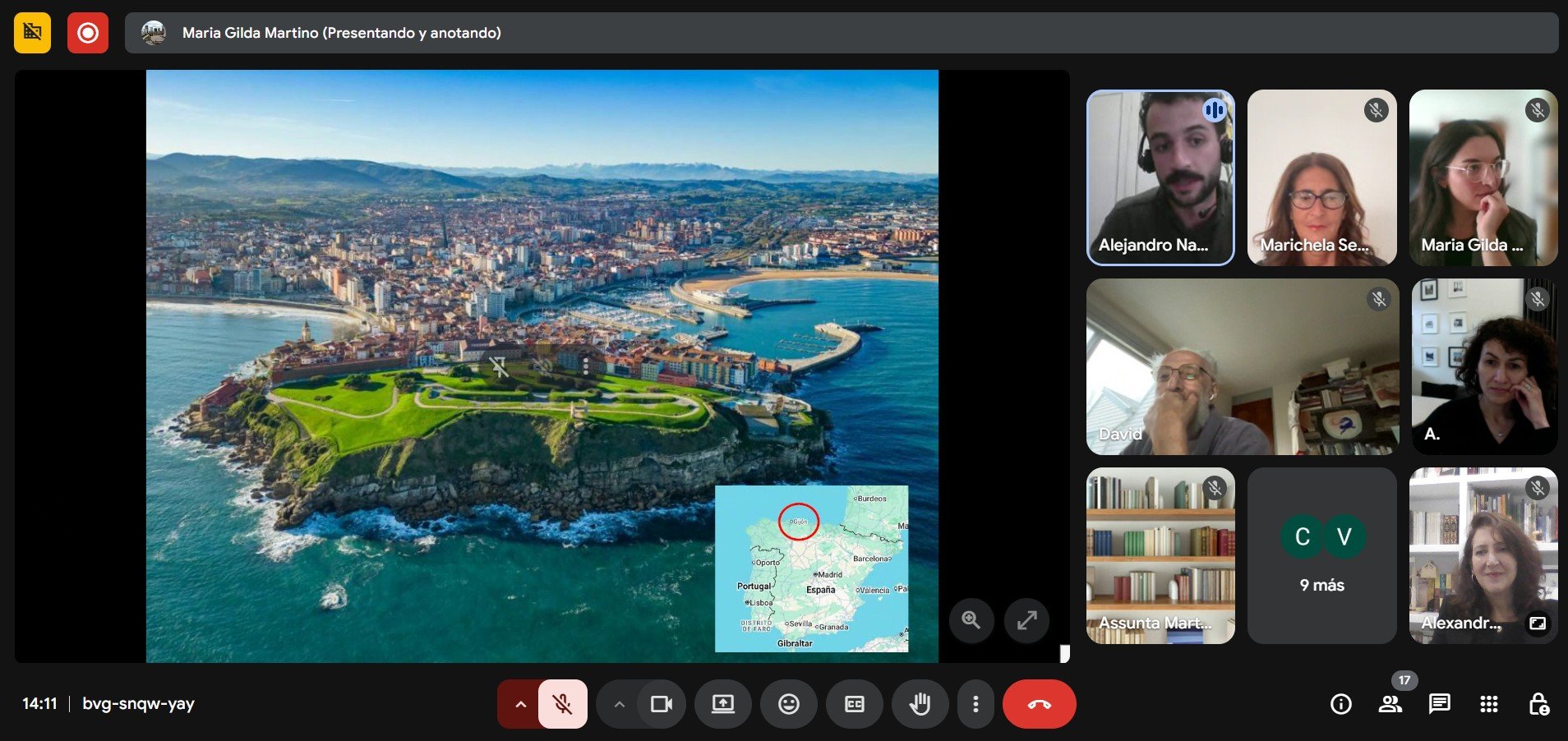
Task: Click muted mic icon on Marichela's tile
Action: coord(1377,110)
